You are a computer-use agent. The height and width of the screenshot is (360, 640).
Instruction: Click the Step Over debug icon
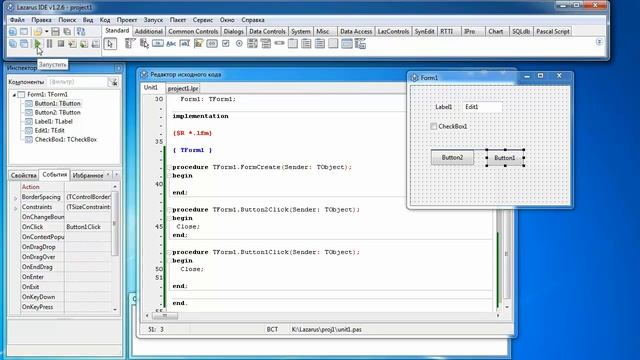click(84, 43)
